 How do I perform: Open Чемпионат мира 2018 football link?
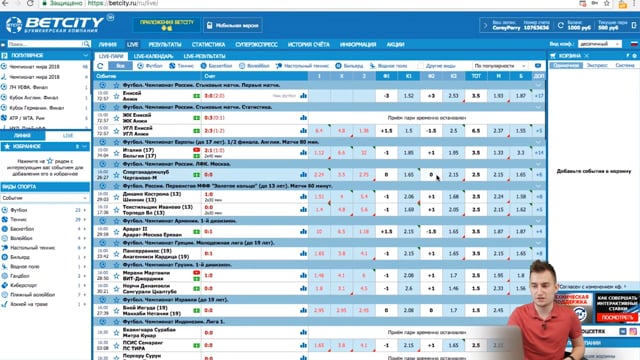coord(34,67)
